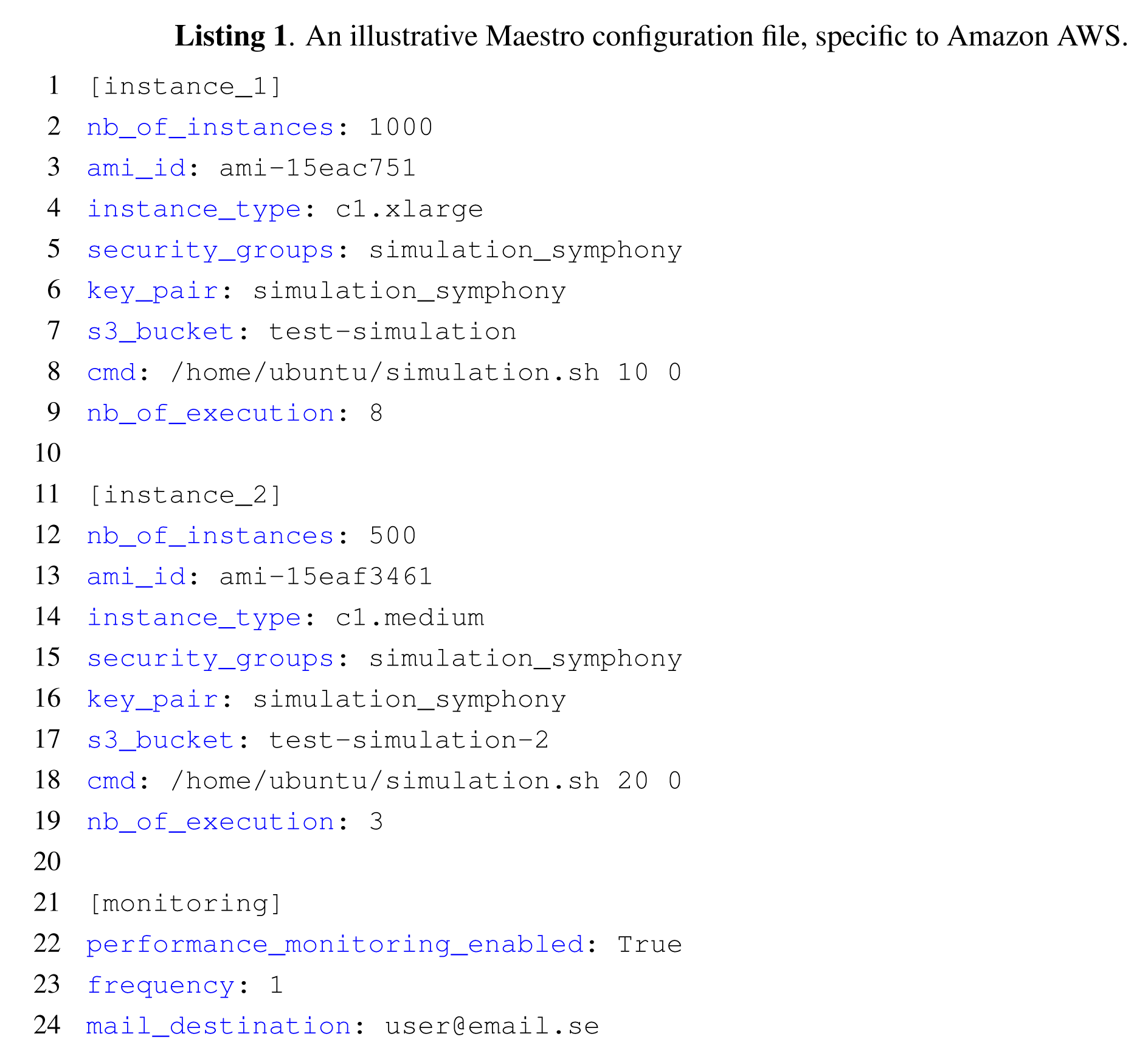The width and height of the screenshot is (1148, 1059).
Task: Click the c1.medium instance type
Action: point(409,618)
